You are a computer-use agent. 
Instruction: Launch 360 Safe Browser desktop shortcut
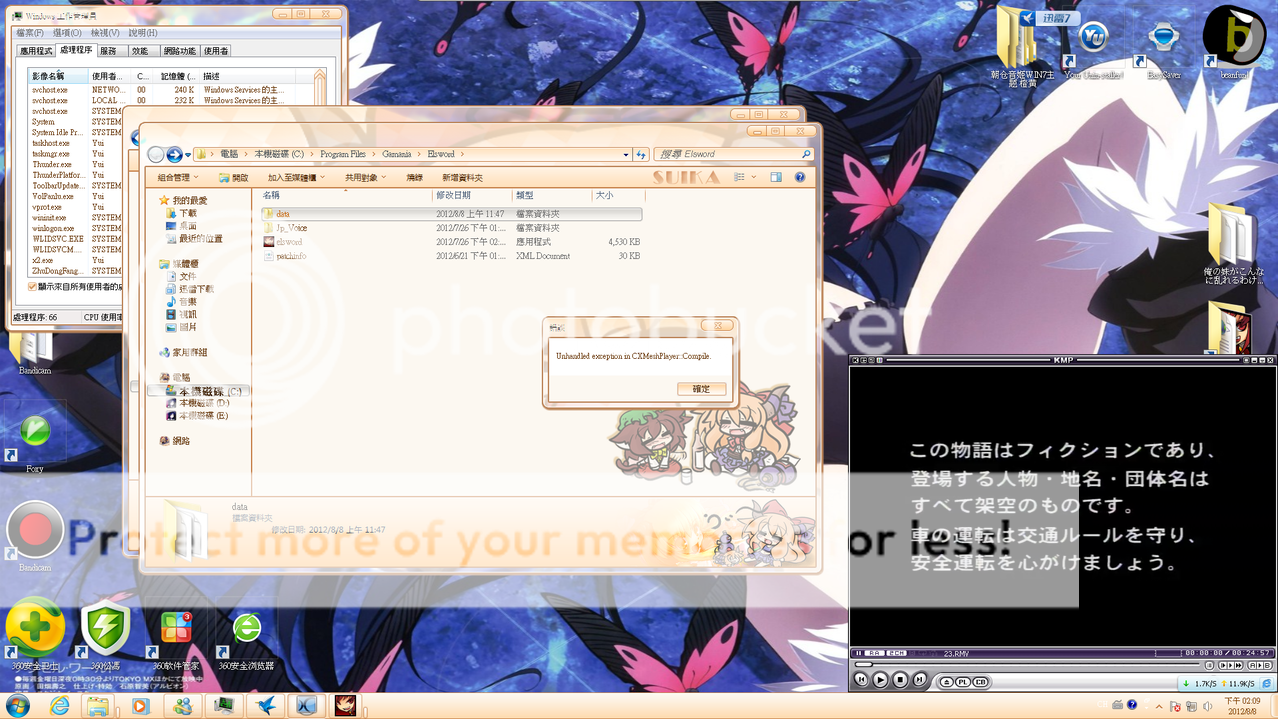click(246, 632)
